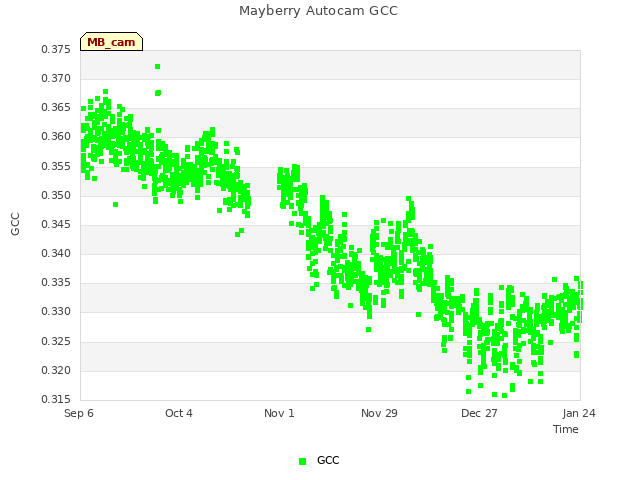The width and height of the screenshot is (640, 480).
Task: Click the MB_cam tab label
Action: [111, 42]
